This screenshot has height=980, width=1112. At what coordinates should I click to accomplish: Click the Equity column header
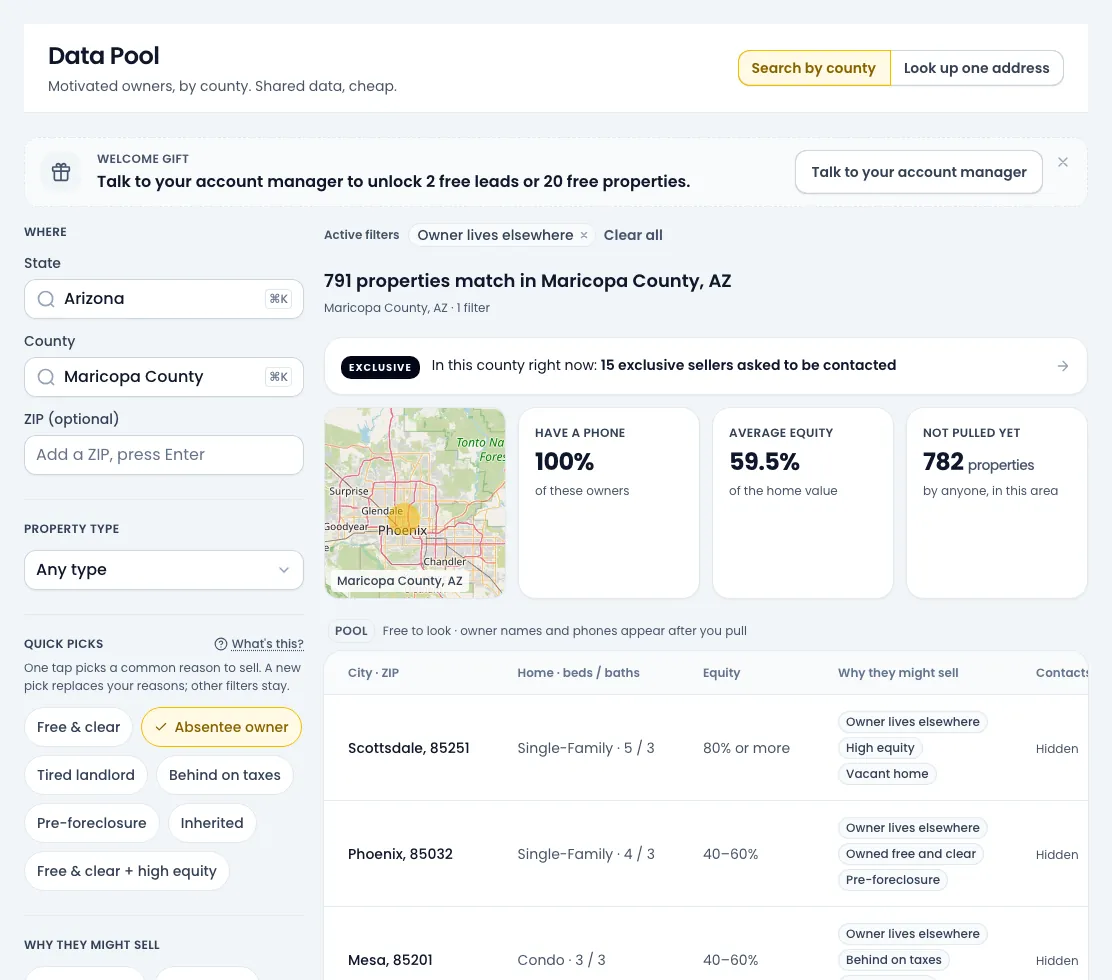[x=721, y=672]
